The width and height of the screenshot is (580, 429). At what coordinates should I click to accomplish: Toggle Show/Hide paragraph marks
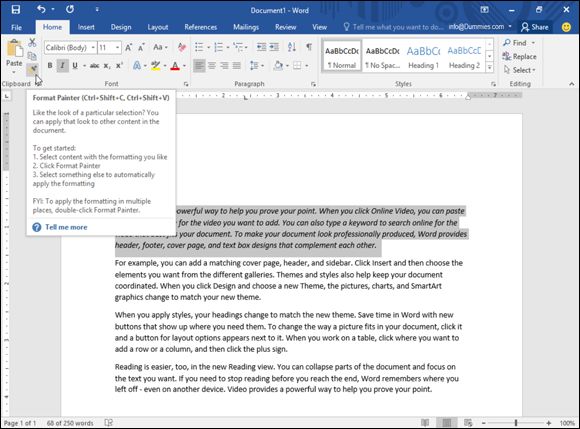pos(309,47)
